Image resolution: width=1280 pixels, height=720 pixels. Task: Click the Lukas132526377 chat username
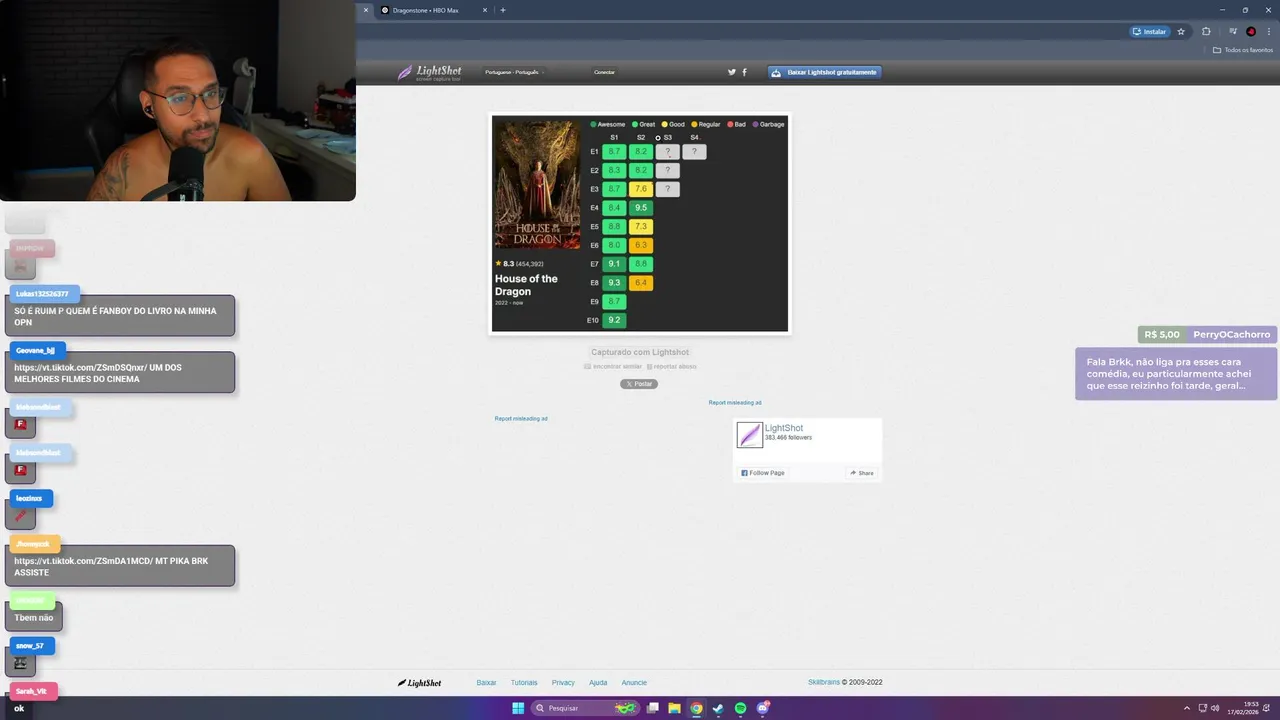(42, 294)
